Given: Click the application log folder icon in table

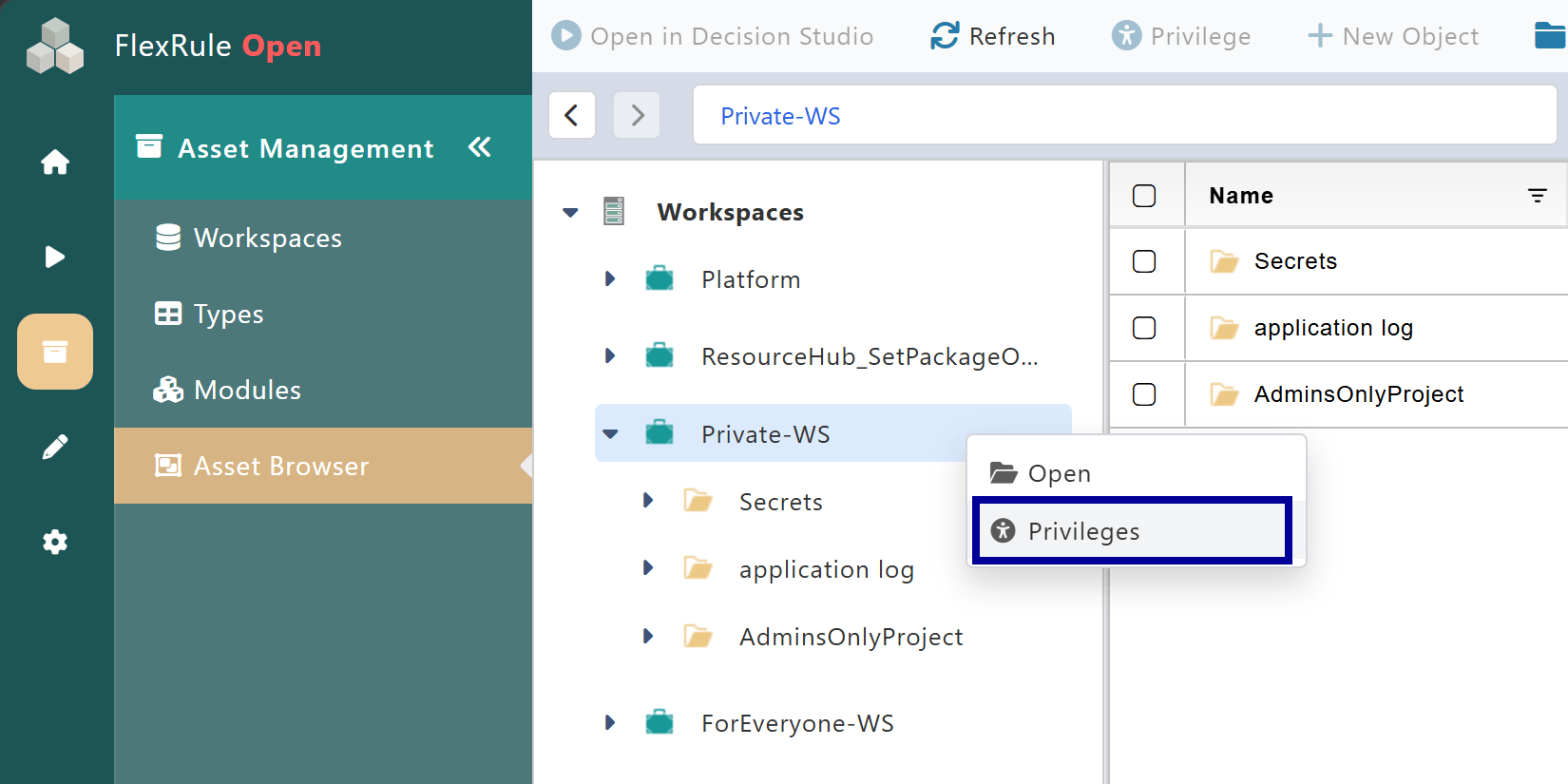Looking at the screenshot, I should (x=1225, y=328).
